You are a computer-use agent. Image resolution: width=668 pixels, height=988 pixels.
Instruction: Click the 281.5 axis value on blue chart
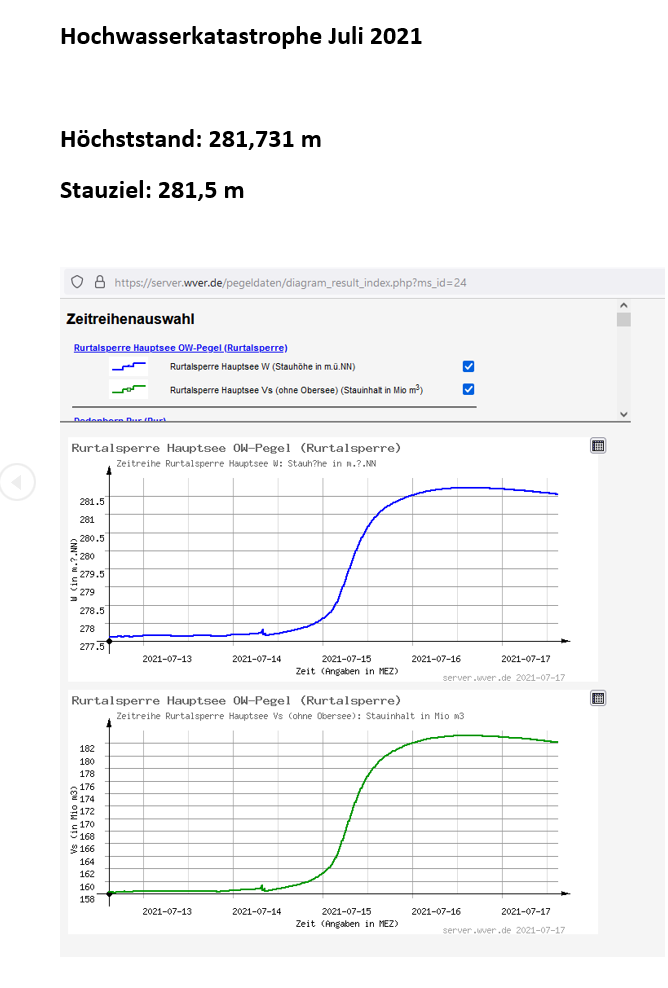[92, 502]
